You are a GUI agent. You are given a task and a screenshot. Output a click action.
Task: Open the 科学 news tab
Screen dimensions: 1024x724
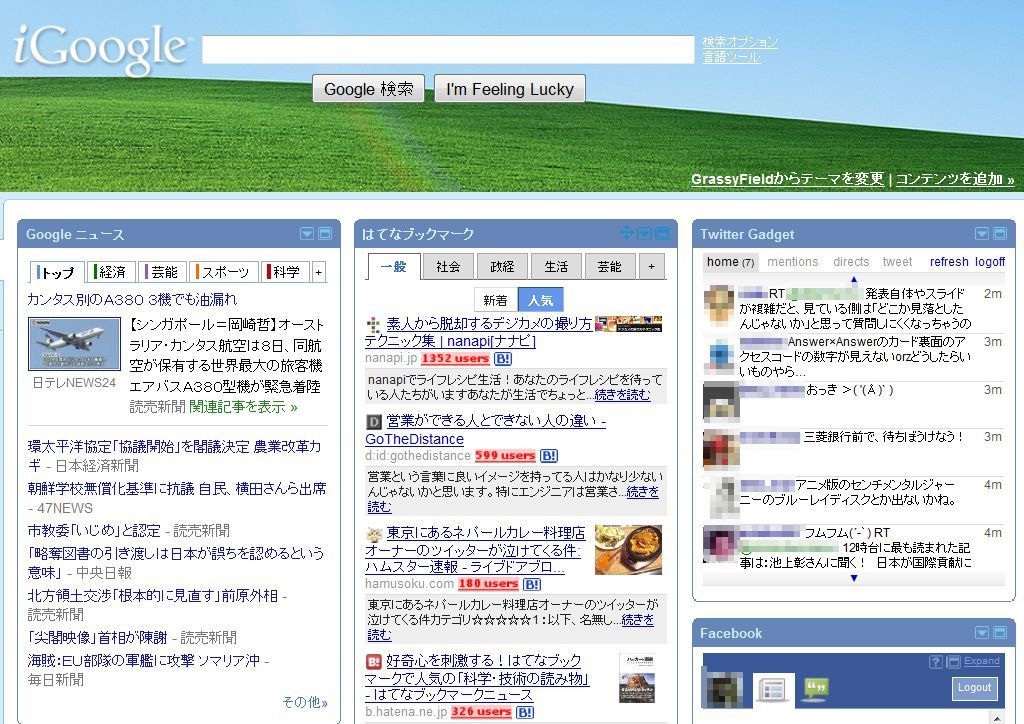(285, 272)
